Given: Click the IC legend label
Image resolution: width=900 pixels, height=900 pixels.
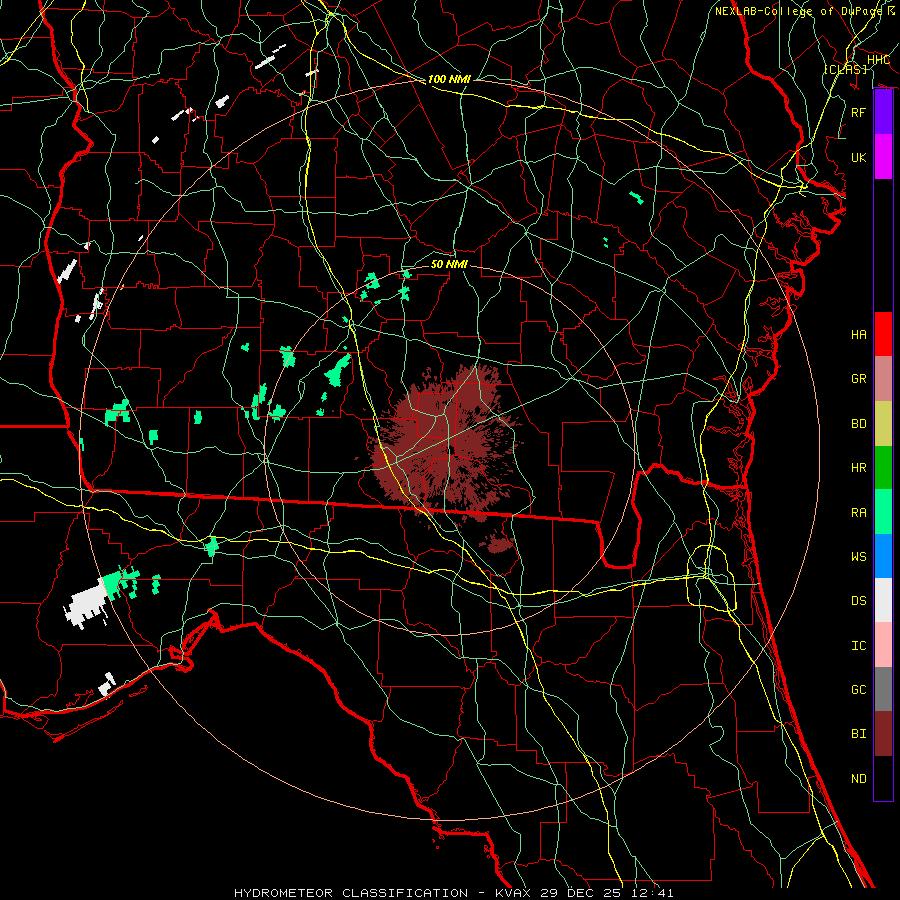Looking at the screenshot, I should (x=859, y=646).
